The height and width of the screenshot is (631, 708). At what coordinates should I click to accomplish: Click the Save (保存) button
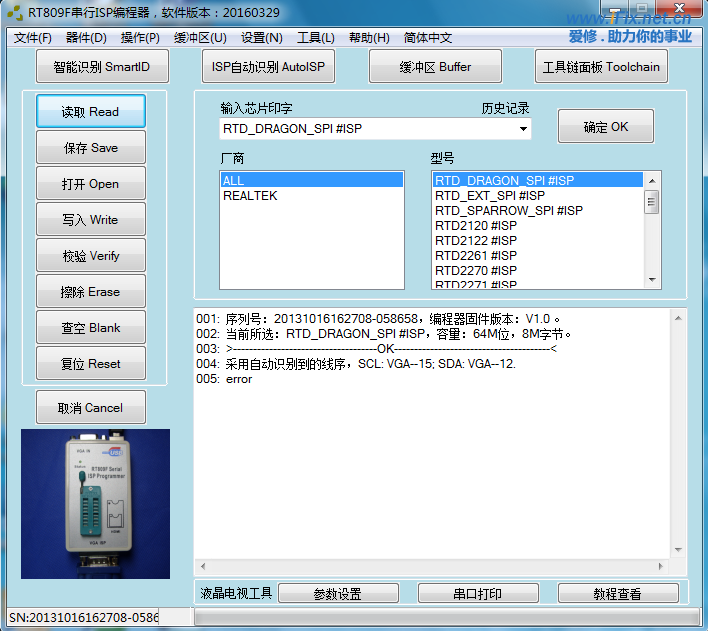(91, 148)
